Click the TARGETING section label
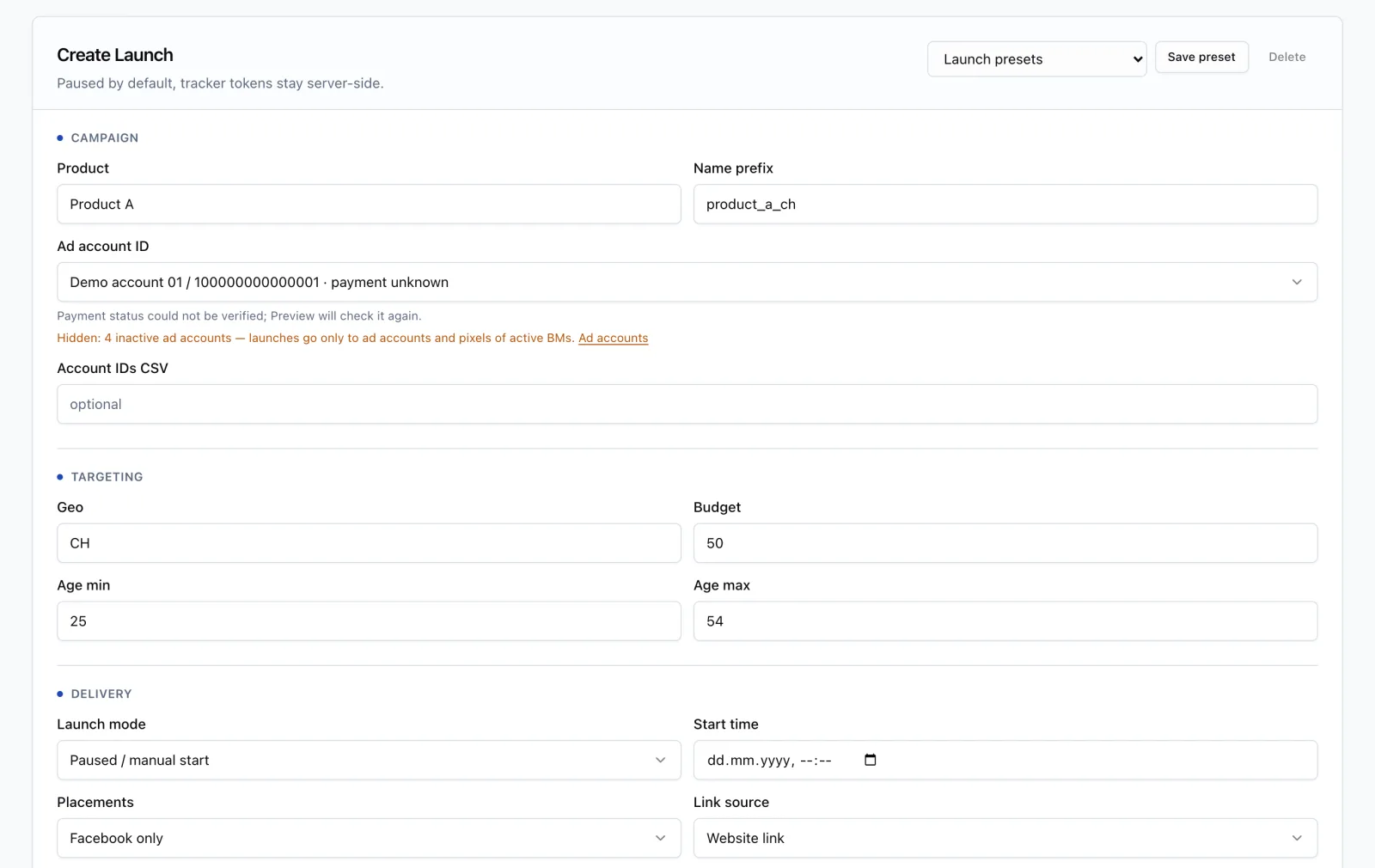Image resolution: width=1375 pixels, height=868 pixels. (x=107, y=477)
